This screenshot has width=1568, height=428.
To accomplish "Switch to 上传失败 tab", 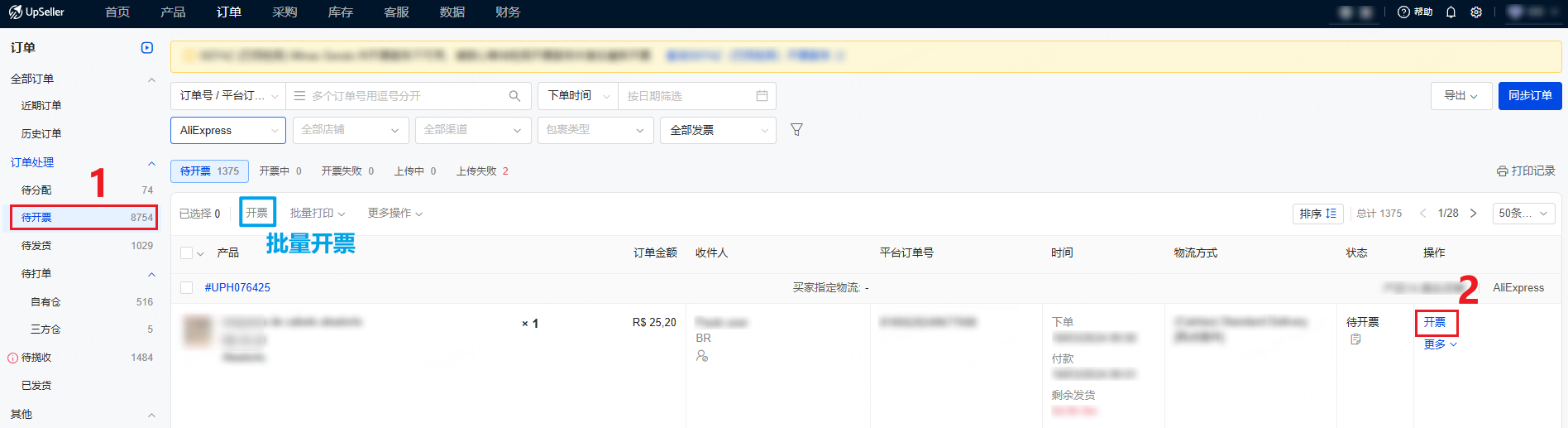I will click(x=482, y=171).
